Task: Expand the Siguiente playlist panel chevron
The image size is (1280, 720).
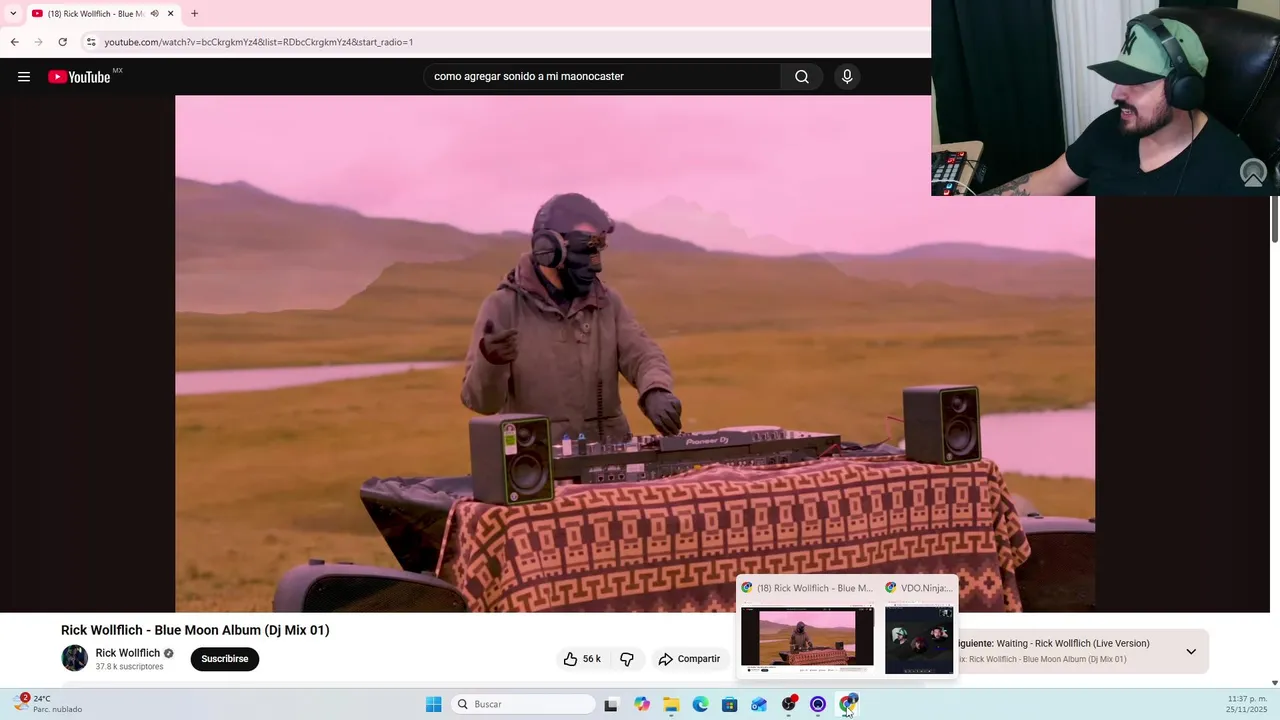Action: tap(1191, 651)
